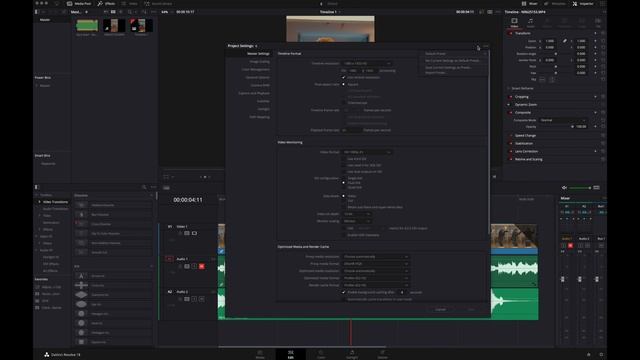Open the Media page icon

click(x=260, y=354)
